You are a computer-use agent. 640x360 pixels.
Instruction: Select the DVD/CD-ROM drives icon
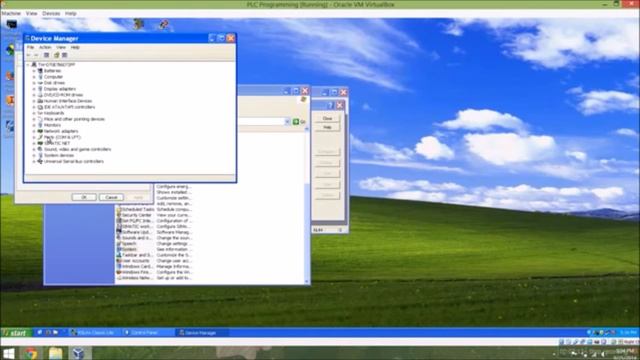40,95
